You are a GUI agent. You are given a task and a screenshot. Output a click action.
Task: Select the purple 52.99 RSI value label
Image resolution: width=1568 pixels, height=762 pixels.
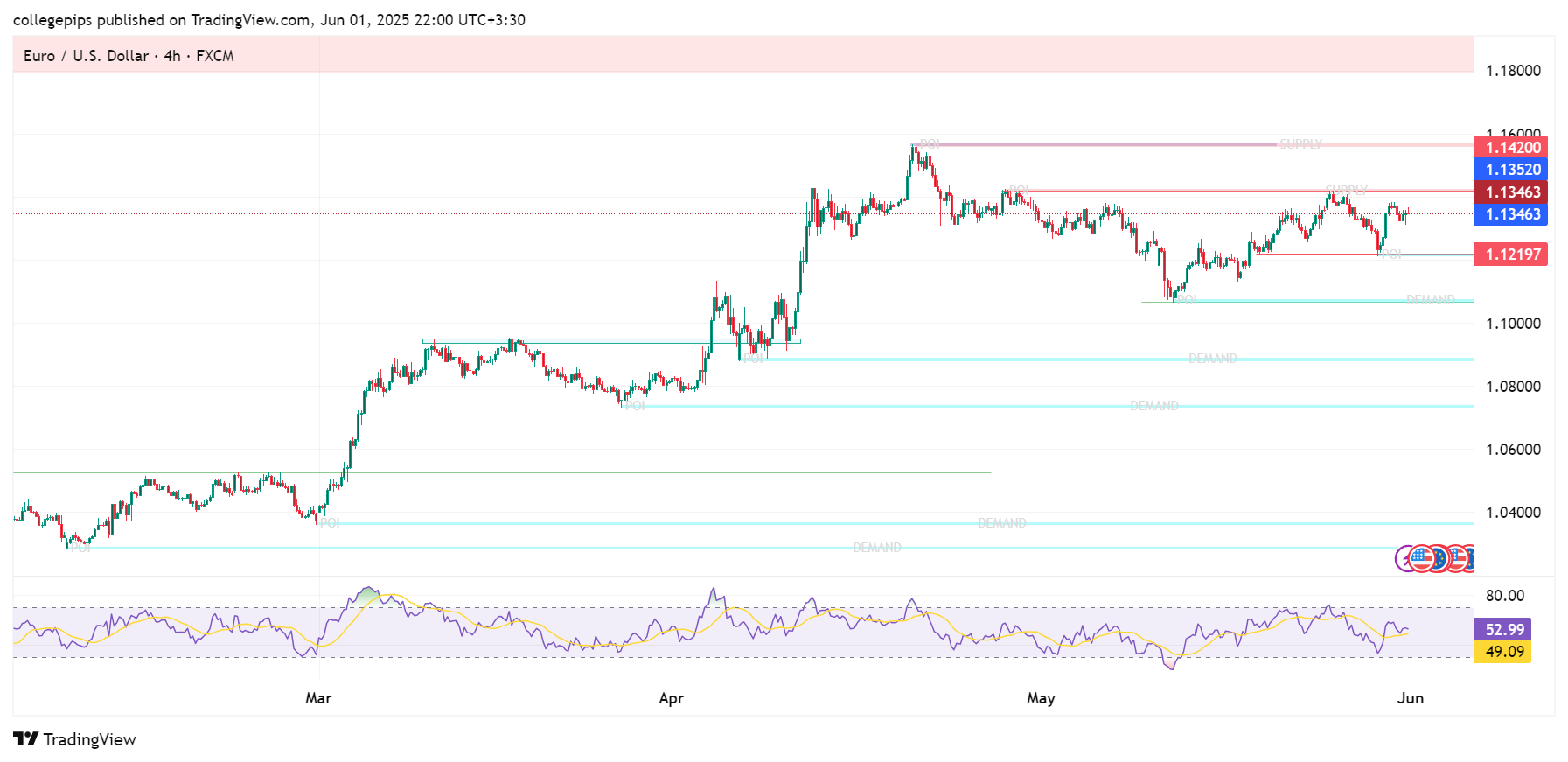click(x=1502, y=630)
